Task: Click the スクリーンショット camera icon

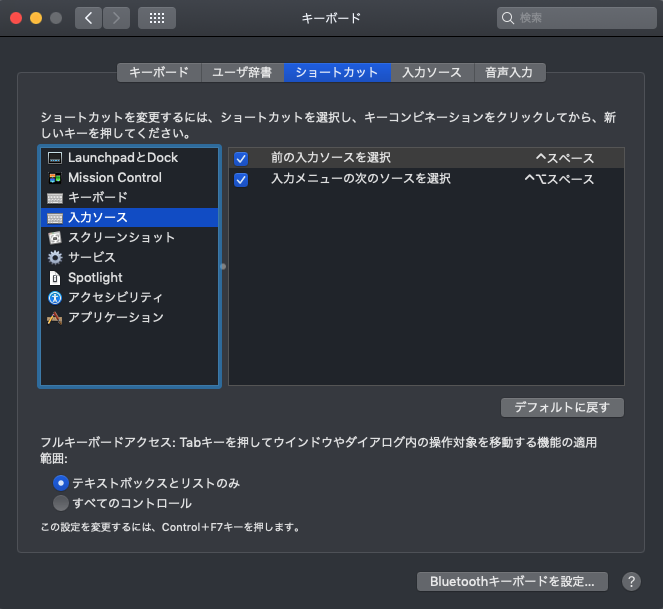Action: (x=55, y=238)
